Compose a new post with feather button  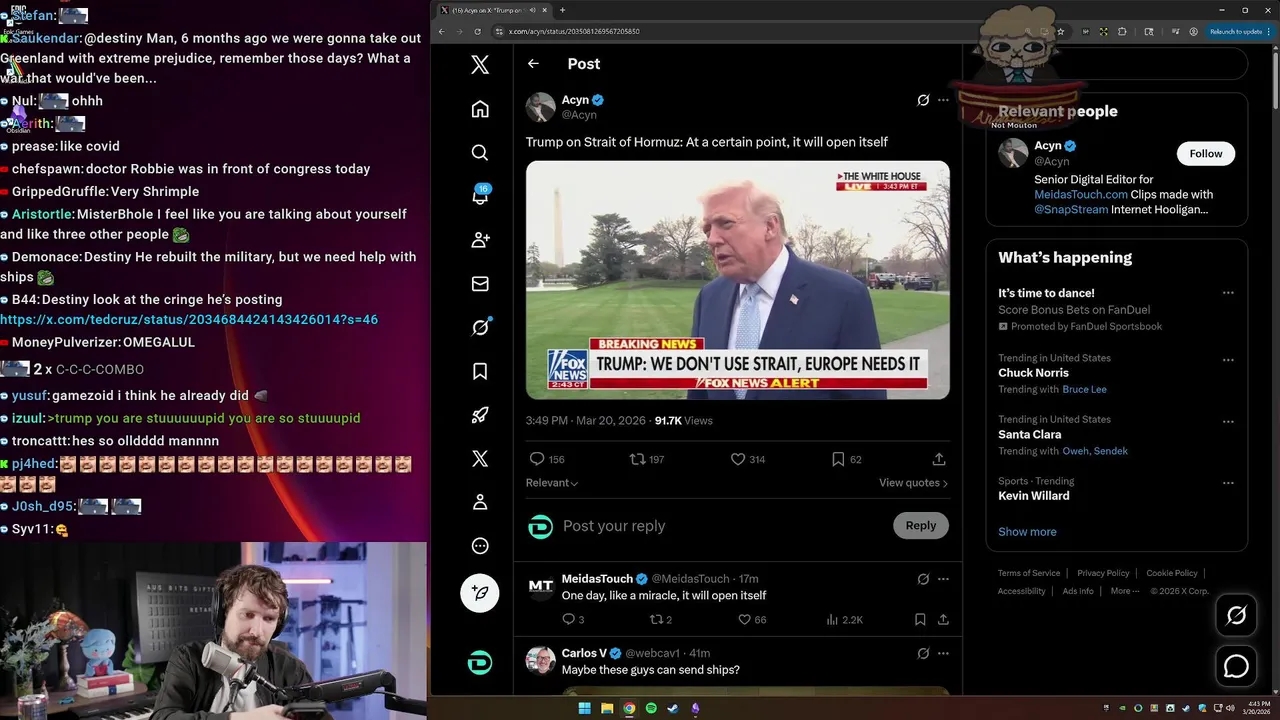[480, 593]
